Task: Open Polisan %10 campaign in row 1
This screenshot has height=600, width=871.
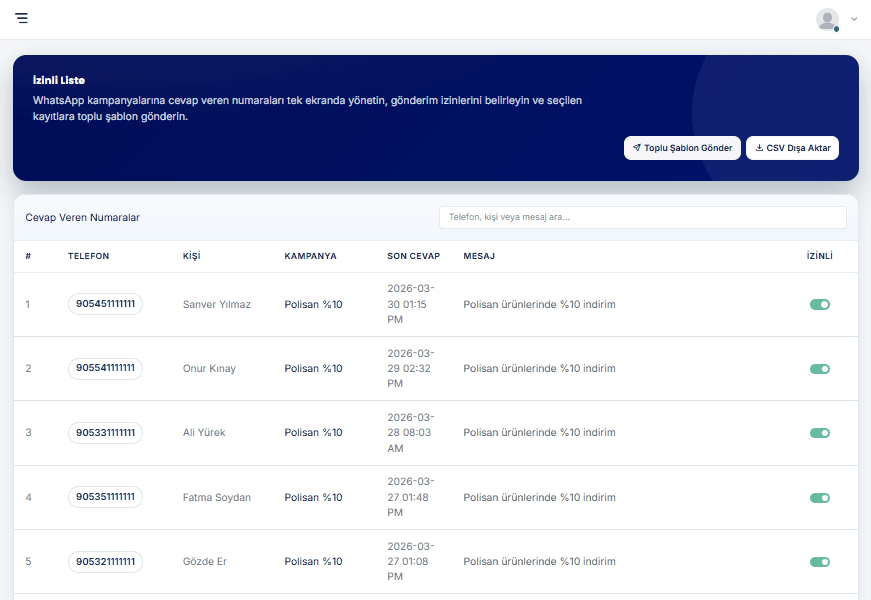Action: click(313, 304)
